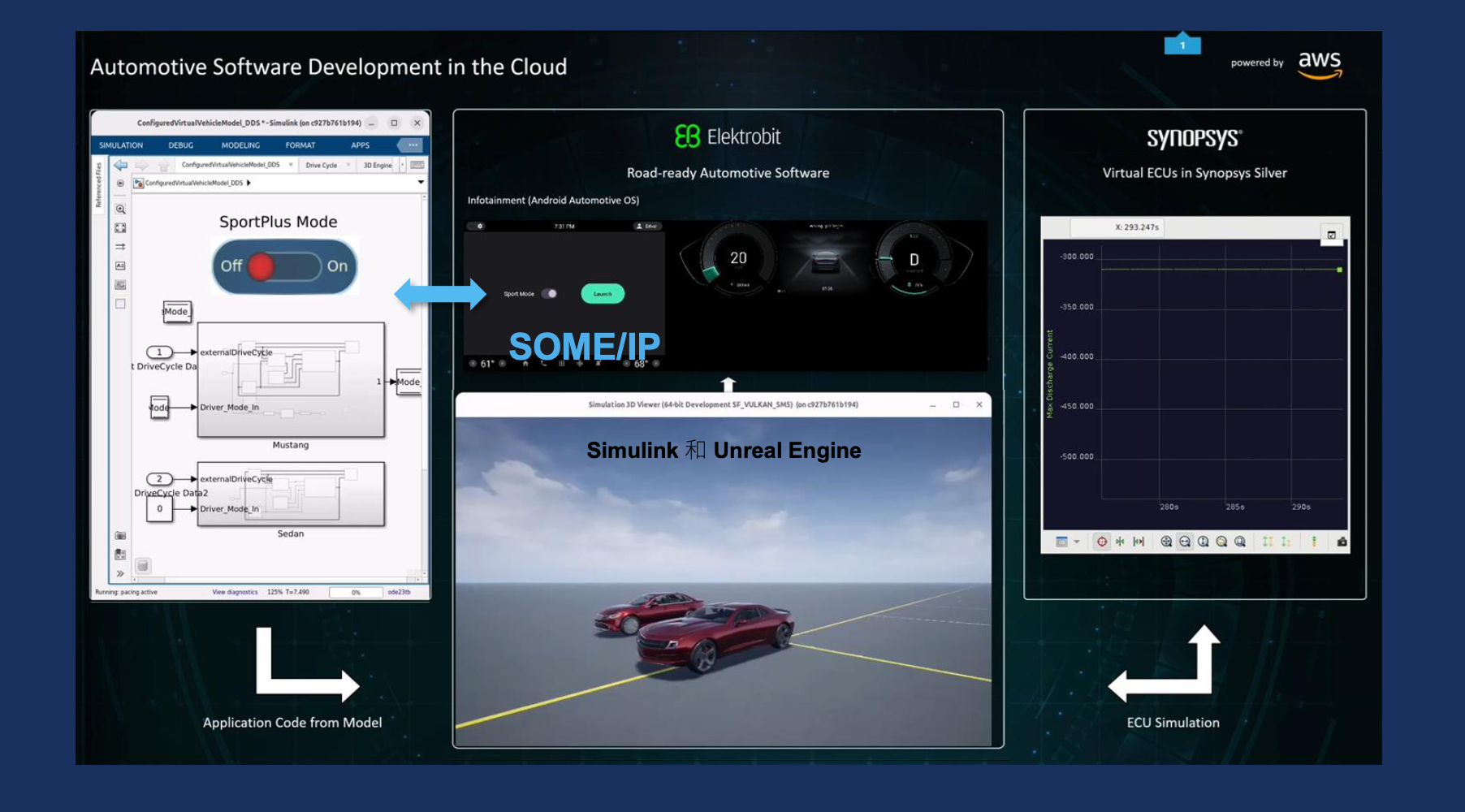This screenshot has height=812, width=1465.
Task: Click 'Running: pacing active' status text
Action: pyautogui.click(x=126, y=592)
